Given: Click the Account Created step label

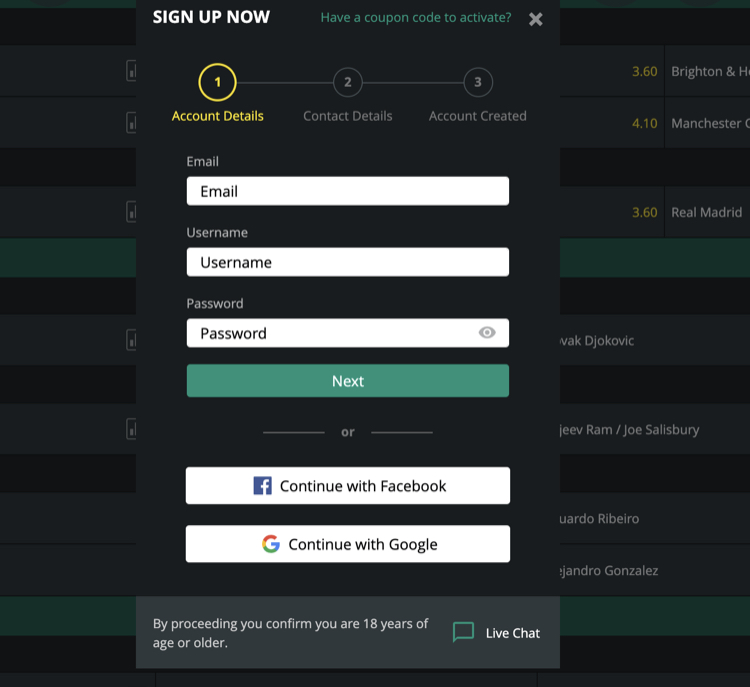Looking at the screenshot, I should point(478,116).
